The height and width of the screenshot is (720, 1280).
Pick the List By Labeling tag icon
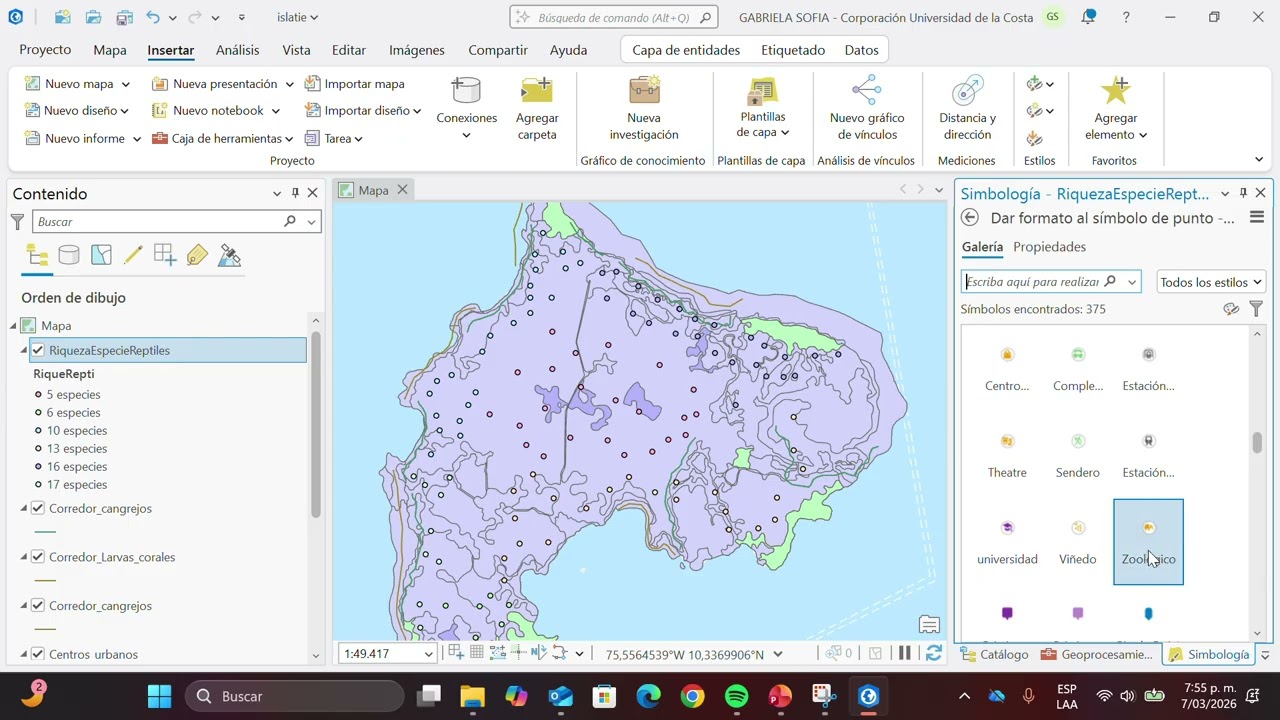197,255
